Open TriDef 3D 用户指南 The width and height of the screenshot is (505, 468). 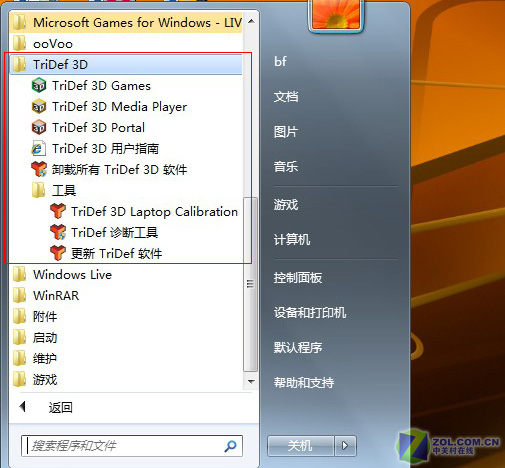105,149
